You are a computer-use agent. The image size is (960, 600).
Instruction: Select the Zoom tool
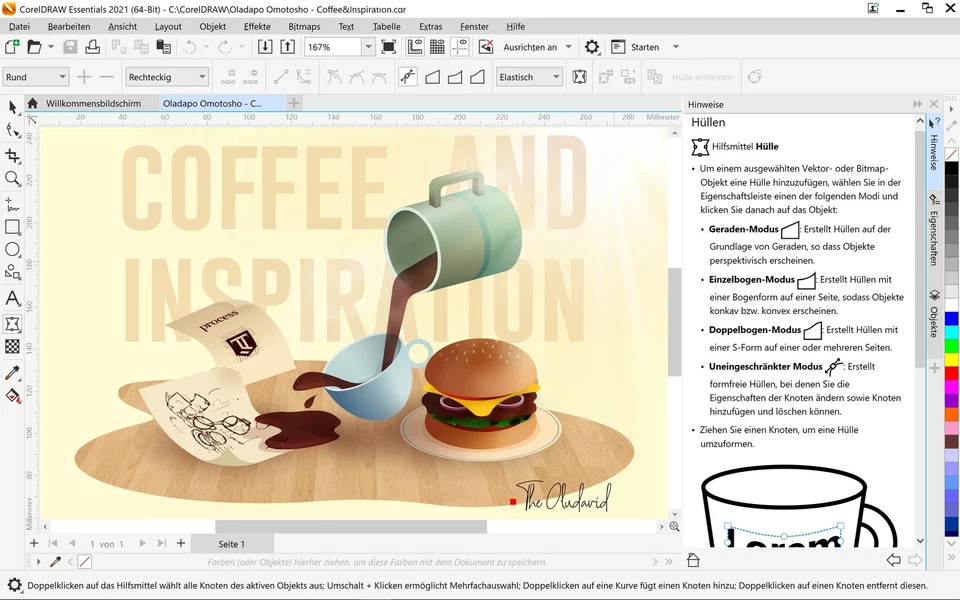[13, 179]
